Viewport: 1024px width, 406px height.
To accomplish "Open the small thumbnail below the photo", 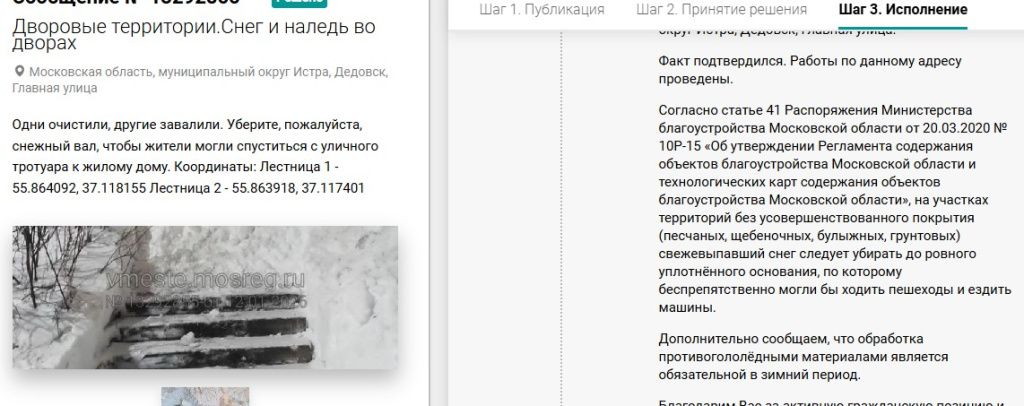I will point(205,397).
